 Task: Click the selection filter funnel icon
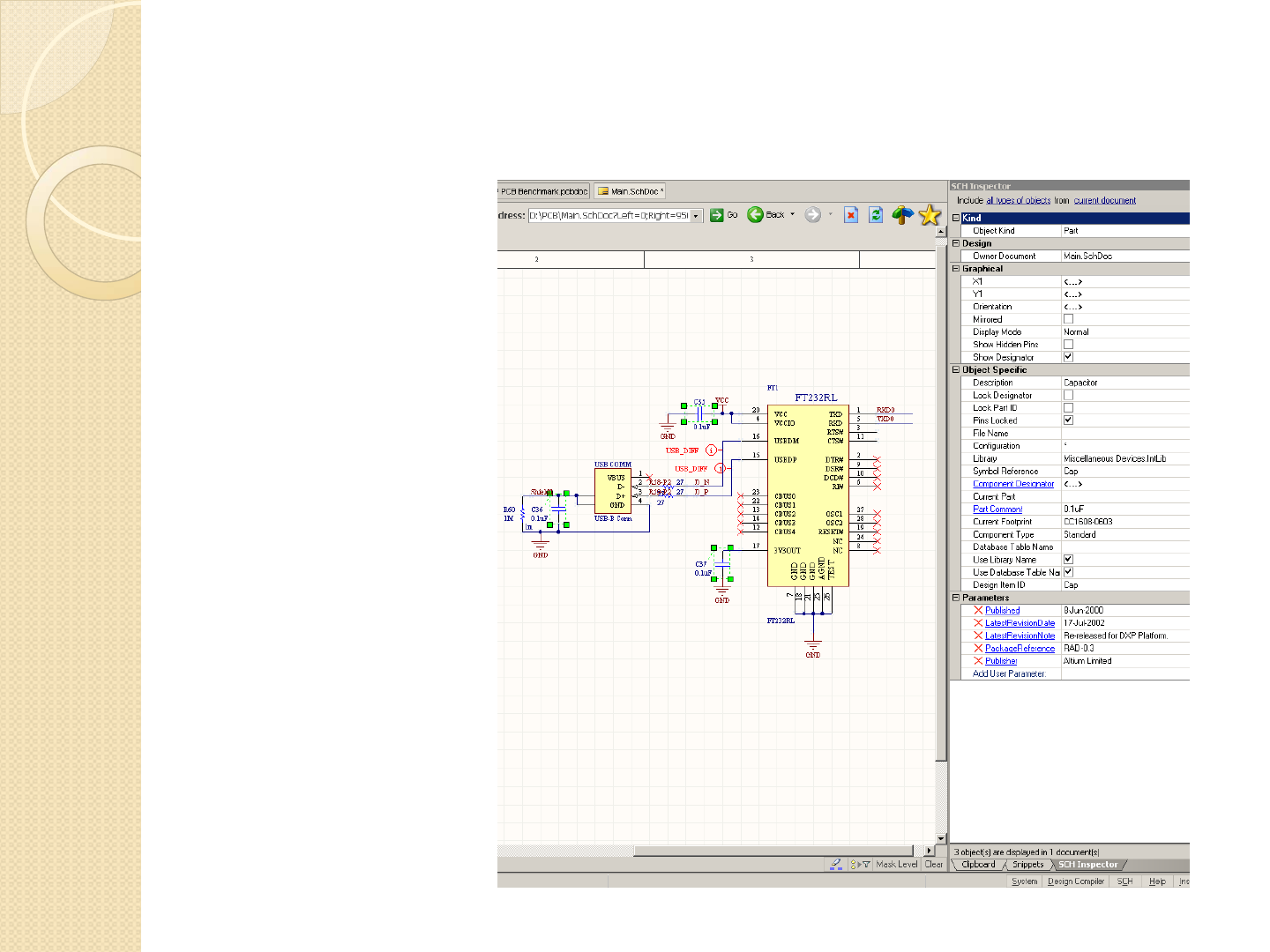tap(861, 865)
